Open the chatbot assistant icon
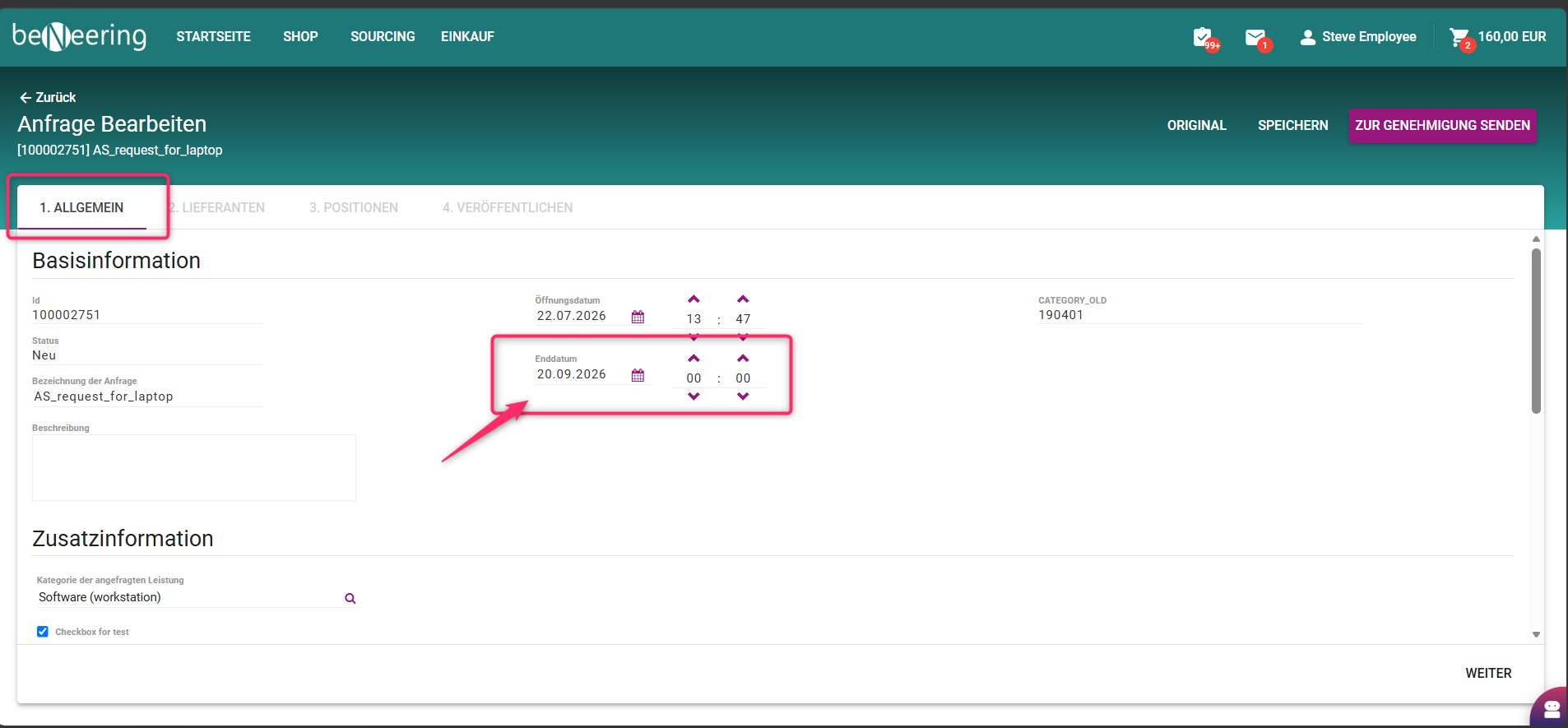Screen dimensions: 1568x728 point(1552,708)
